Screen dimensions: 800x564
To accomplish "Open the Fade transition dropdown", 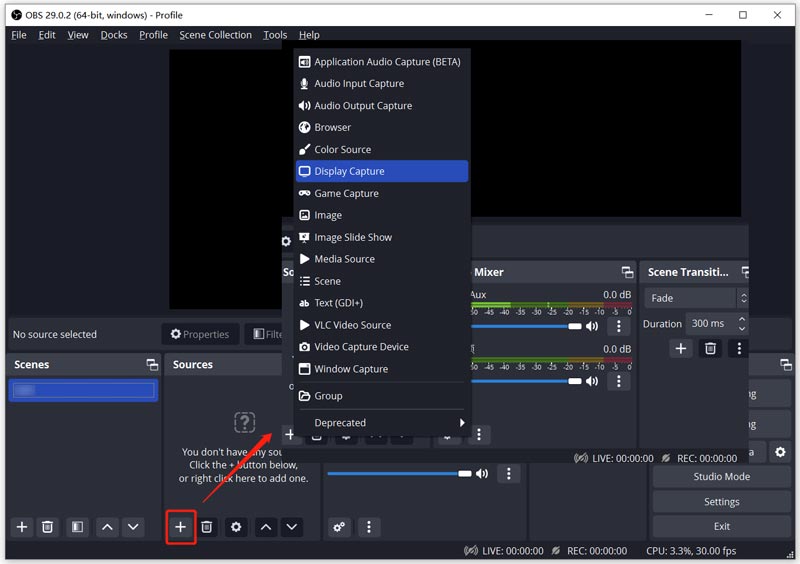I will point(697,298).
